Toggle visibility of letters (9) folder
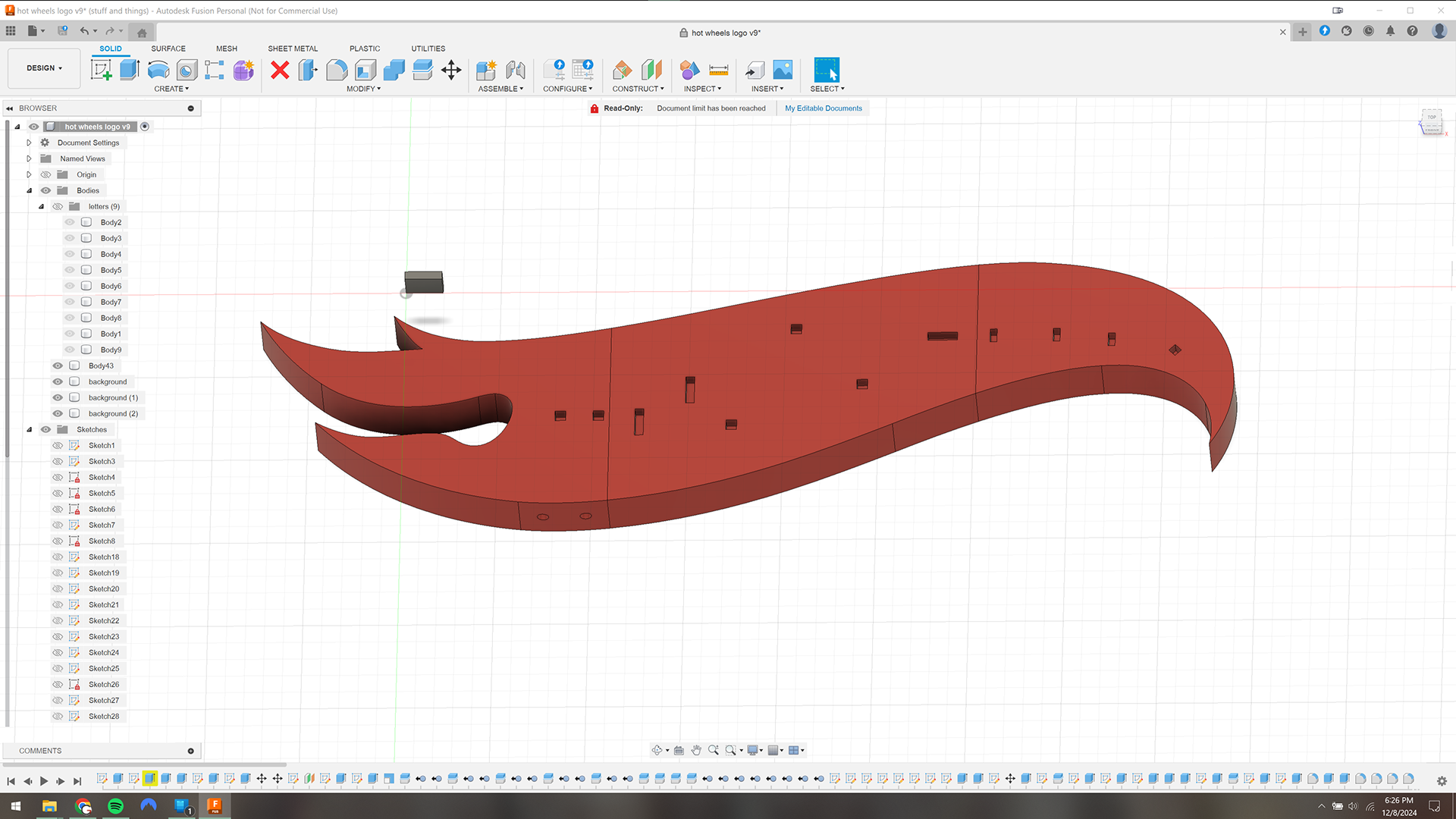 [58, 206]
